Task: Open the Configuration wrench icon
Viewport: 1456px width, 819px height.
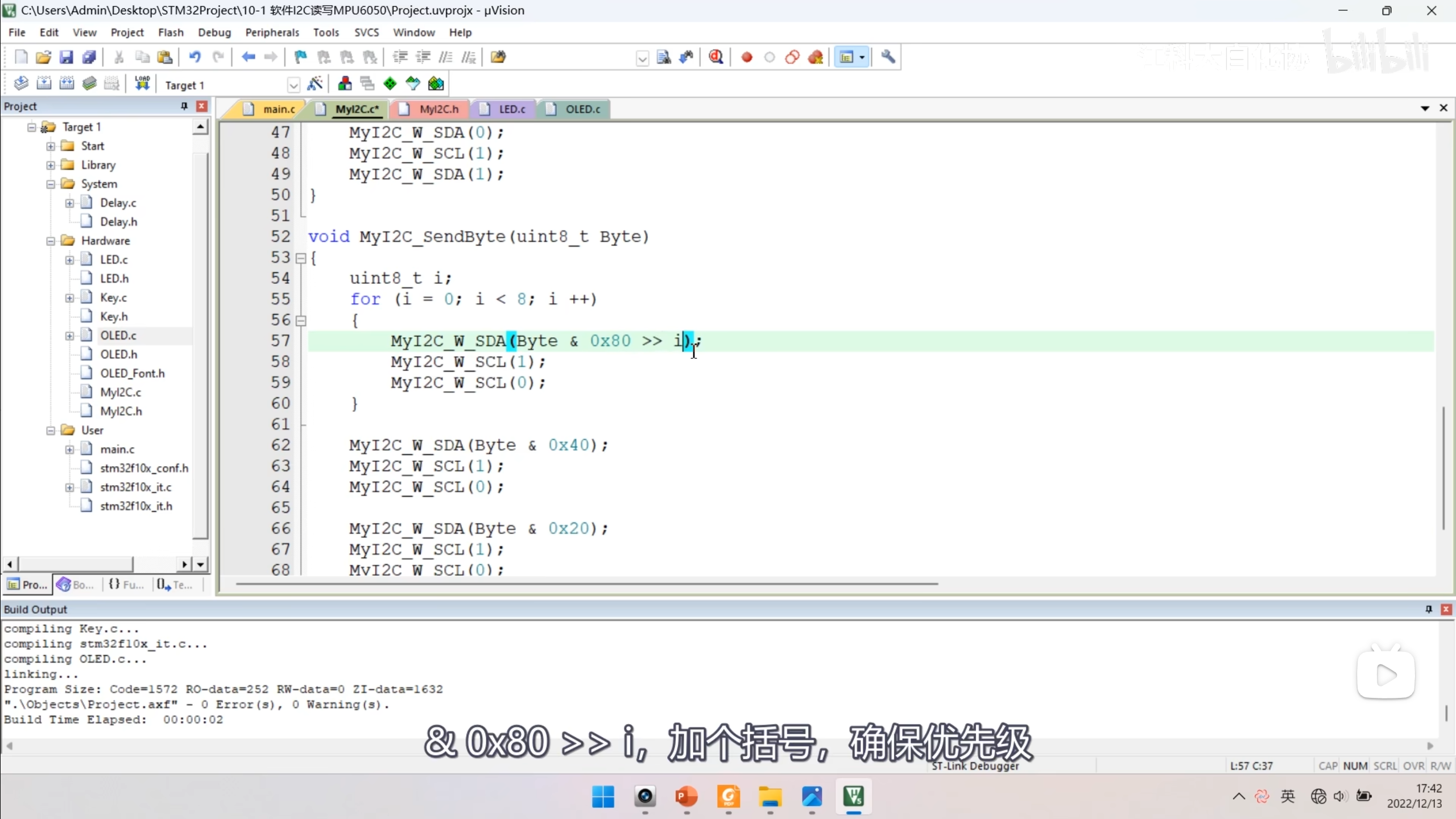Action: click(x=888, y=57)
